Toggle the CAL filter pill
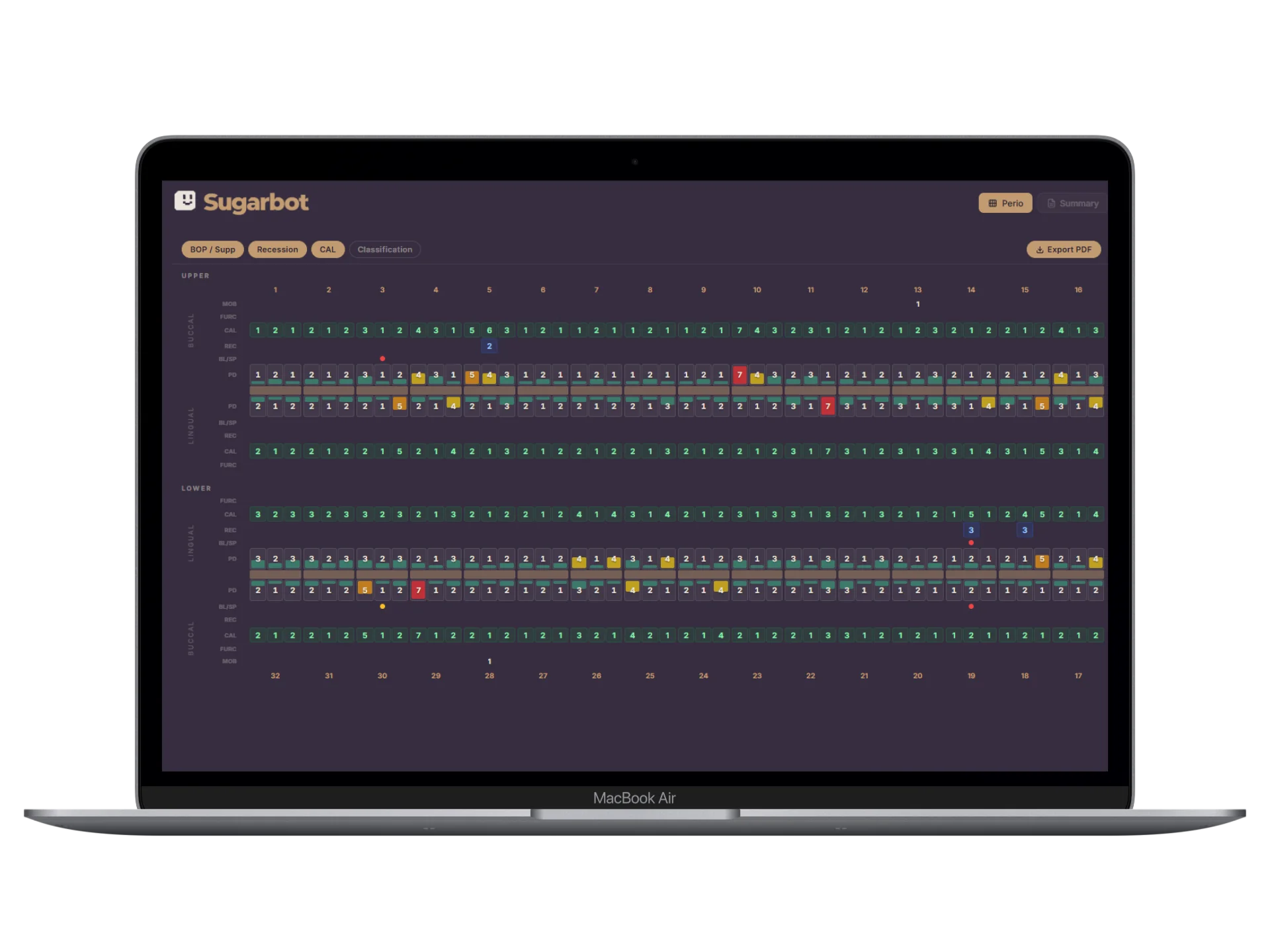Image resolution: width=1270 pixels, height=952 pixels. (327, 249)
